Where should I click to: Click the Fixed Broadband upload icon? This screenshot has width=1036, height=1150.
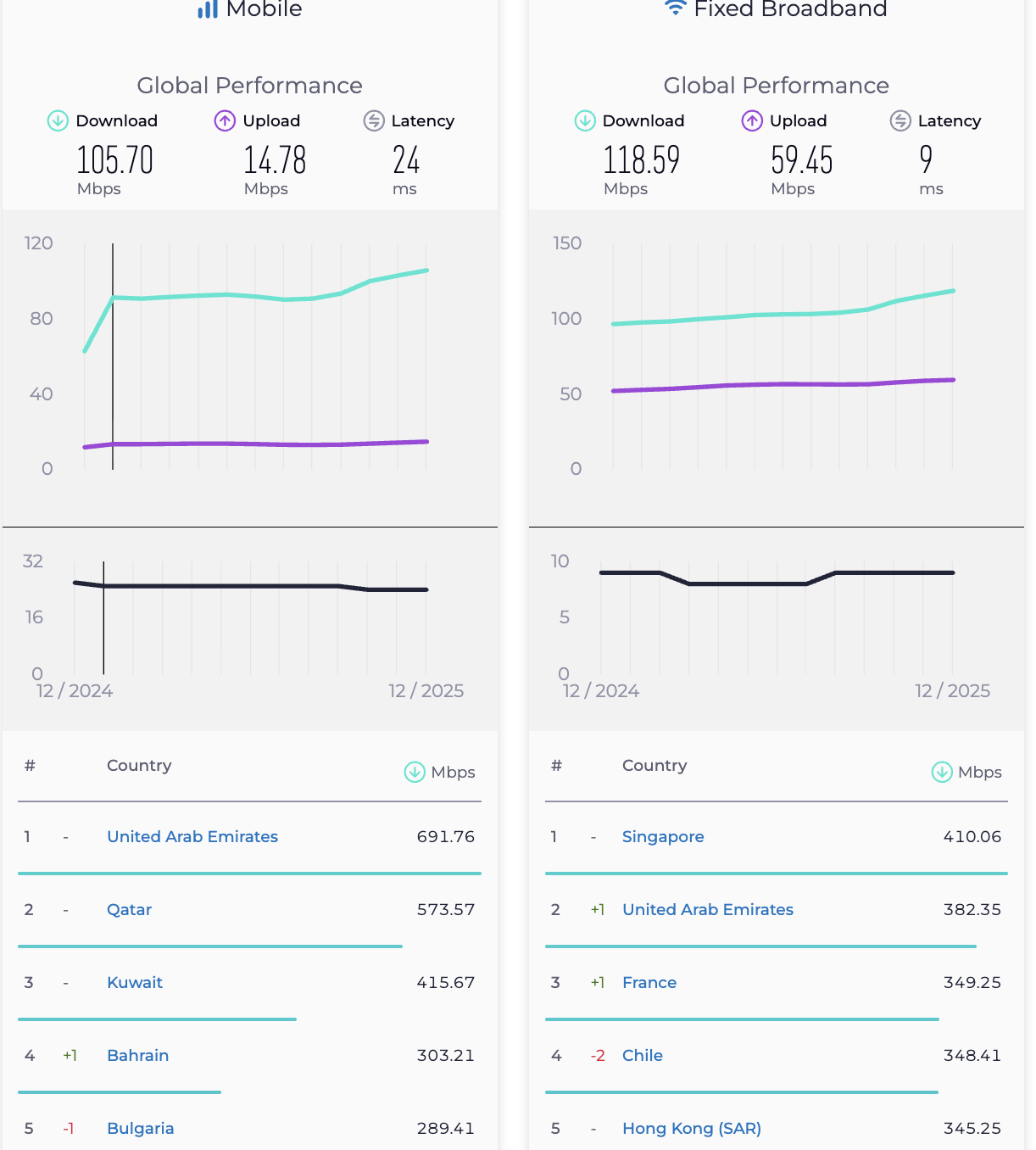pos(752,120)
